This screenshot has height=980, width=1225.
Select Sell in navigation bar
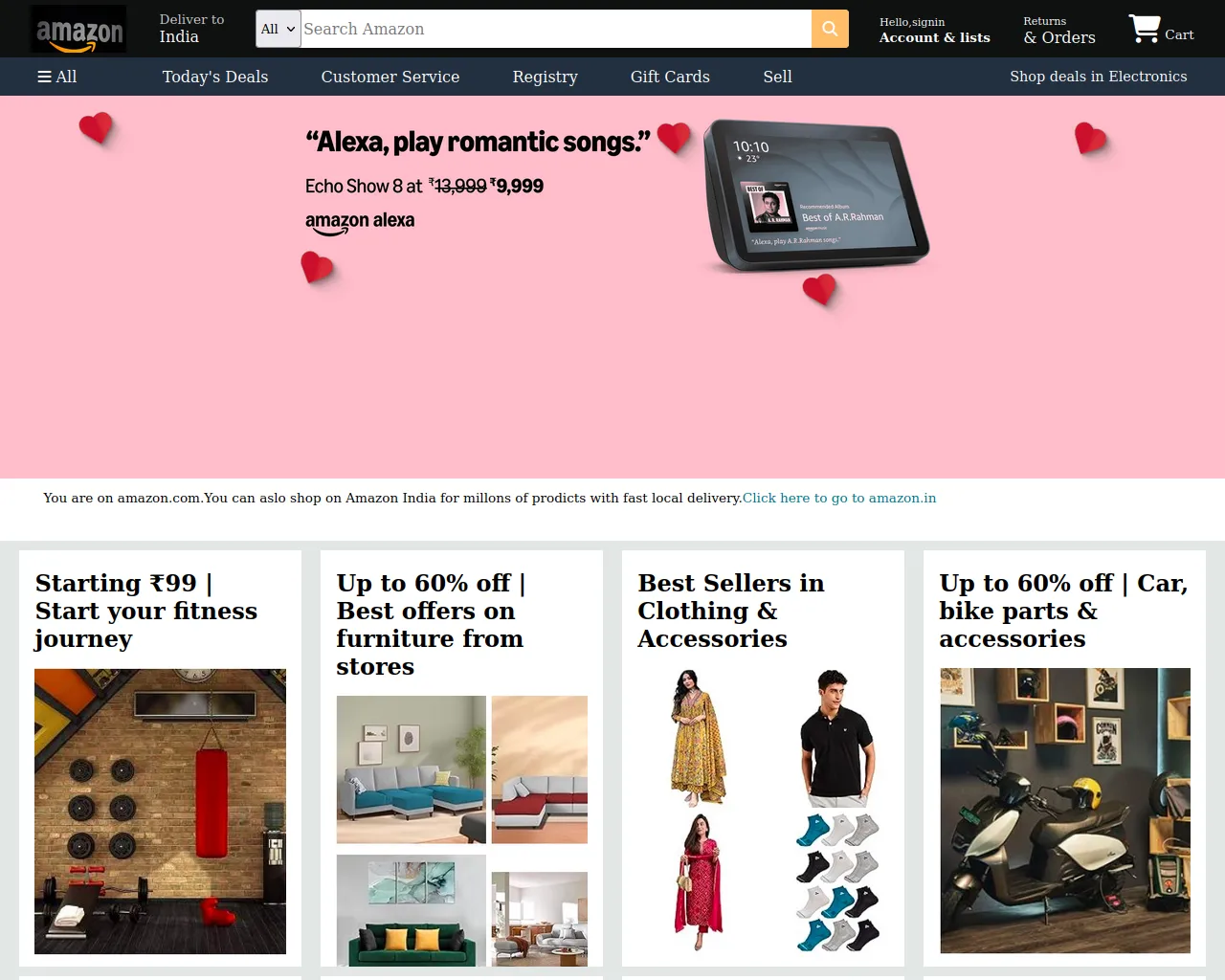(x=777, y=77)
